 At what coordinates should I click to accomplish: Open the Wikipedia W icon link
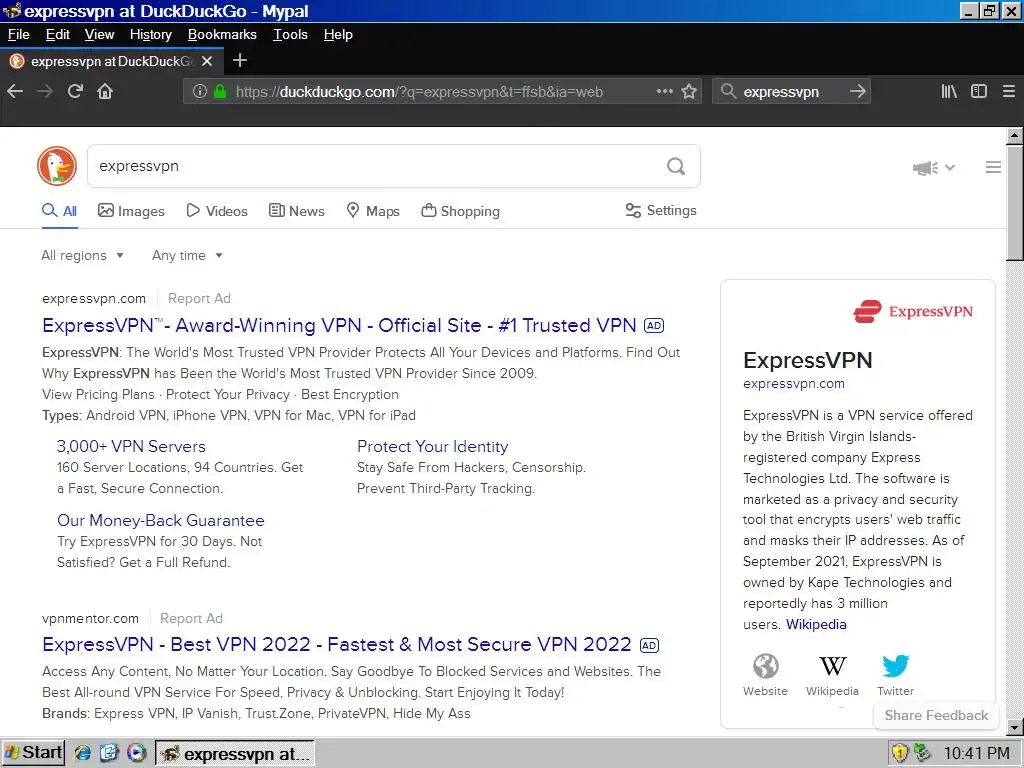tap(833, 666)
